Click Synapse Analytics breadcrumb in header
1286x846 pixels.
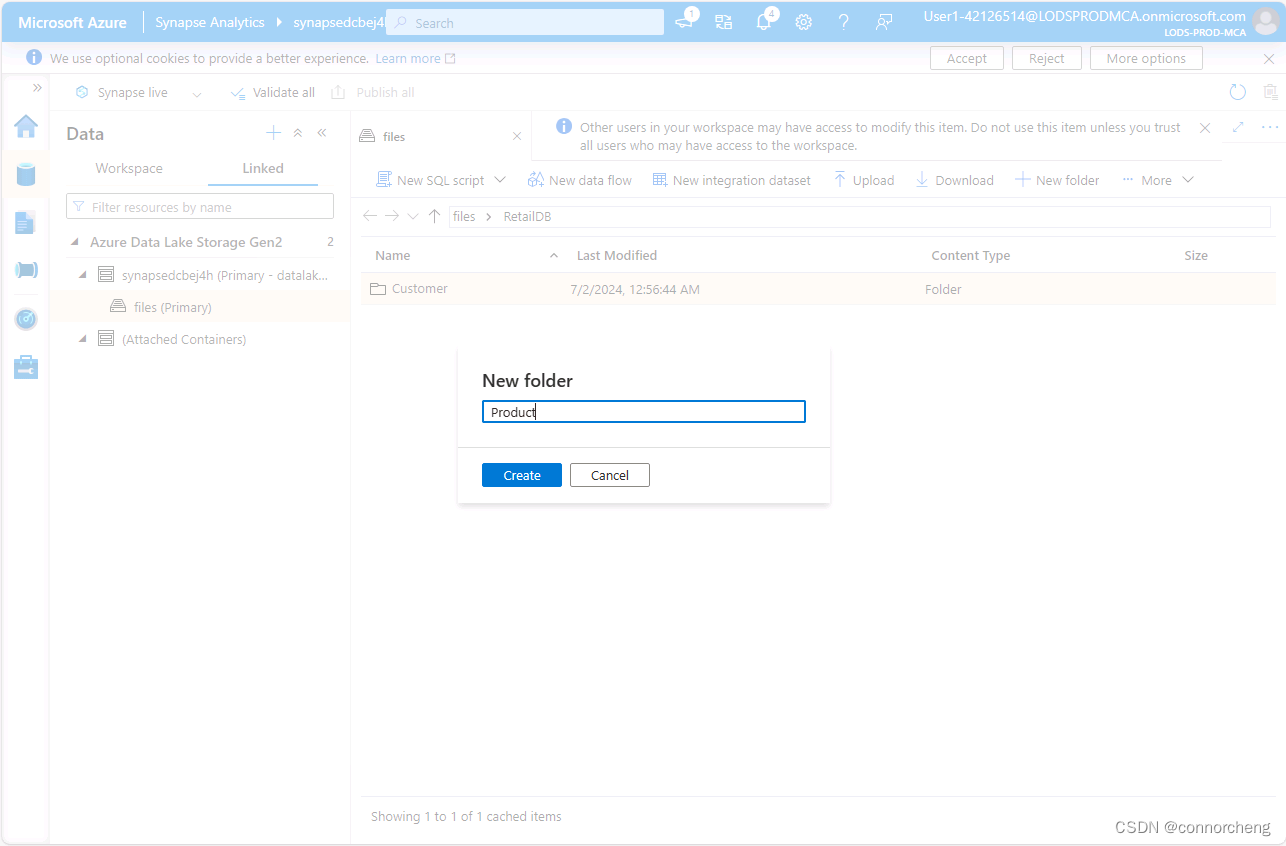210,22
